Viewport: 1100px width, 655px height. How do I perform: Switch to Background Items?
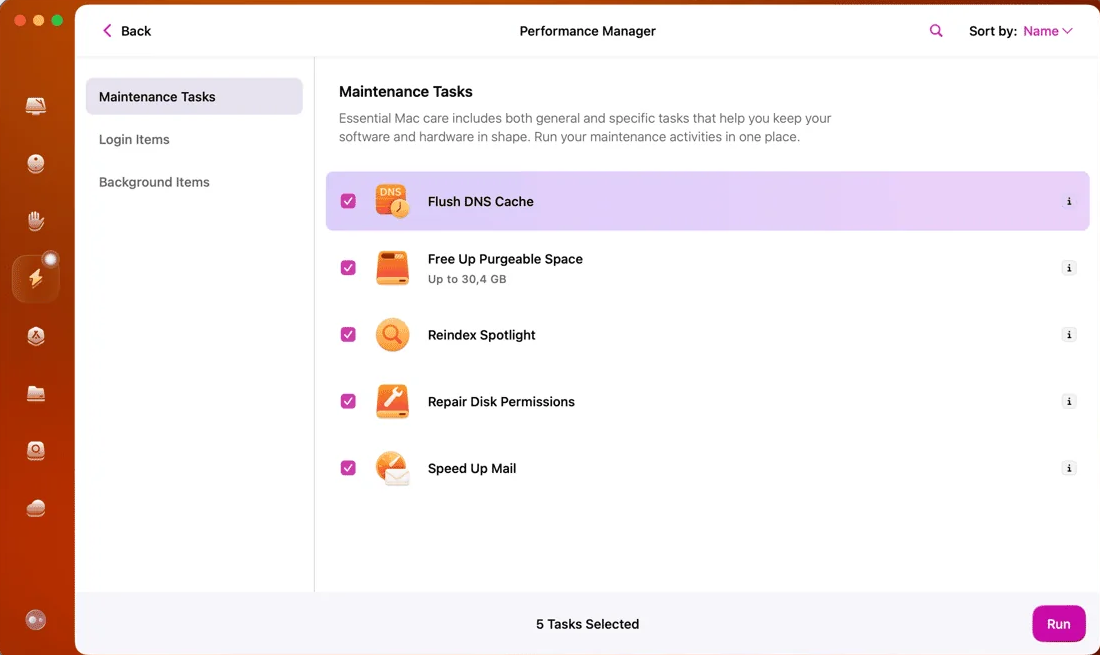click(154, 182)
